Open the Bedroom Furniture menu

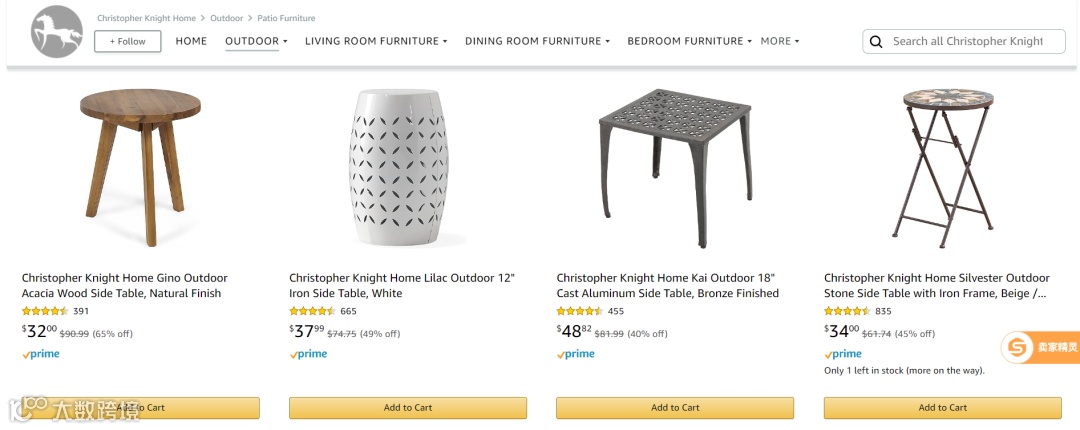[690, 41]
